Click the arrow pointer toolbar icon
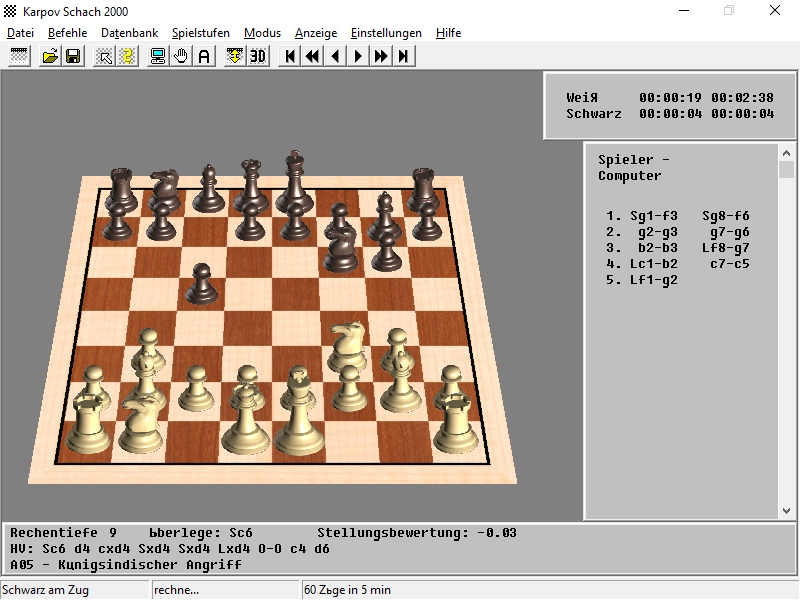The image size is (800, 600). tap(104, 56)
